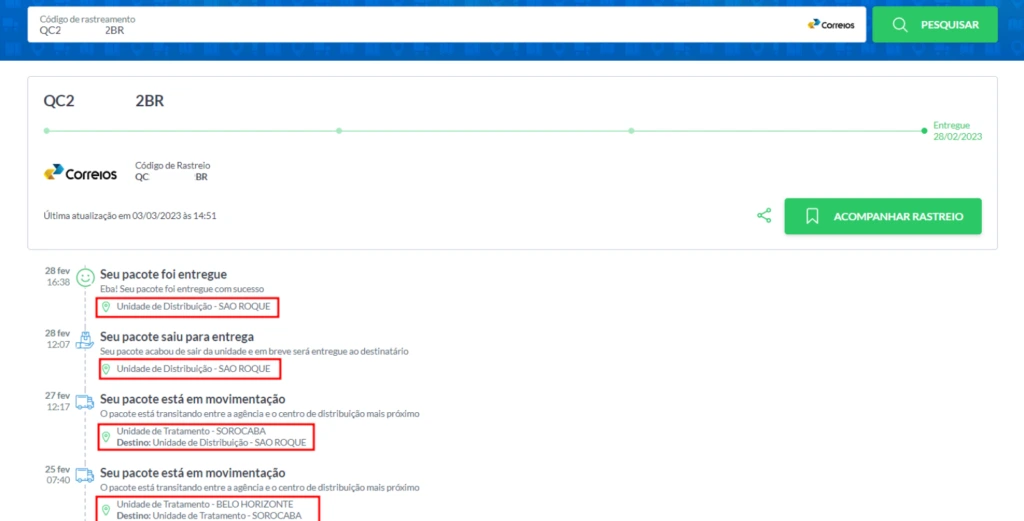Screen dimensions: 1024x521
Task: Click 'Eba! Seu pacote foi entregue com sucesso'
Action: click(x=182, y=289)
